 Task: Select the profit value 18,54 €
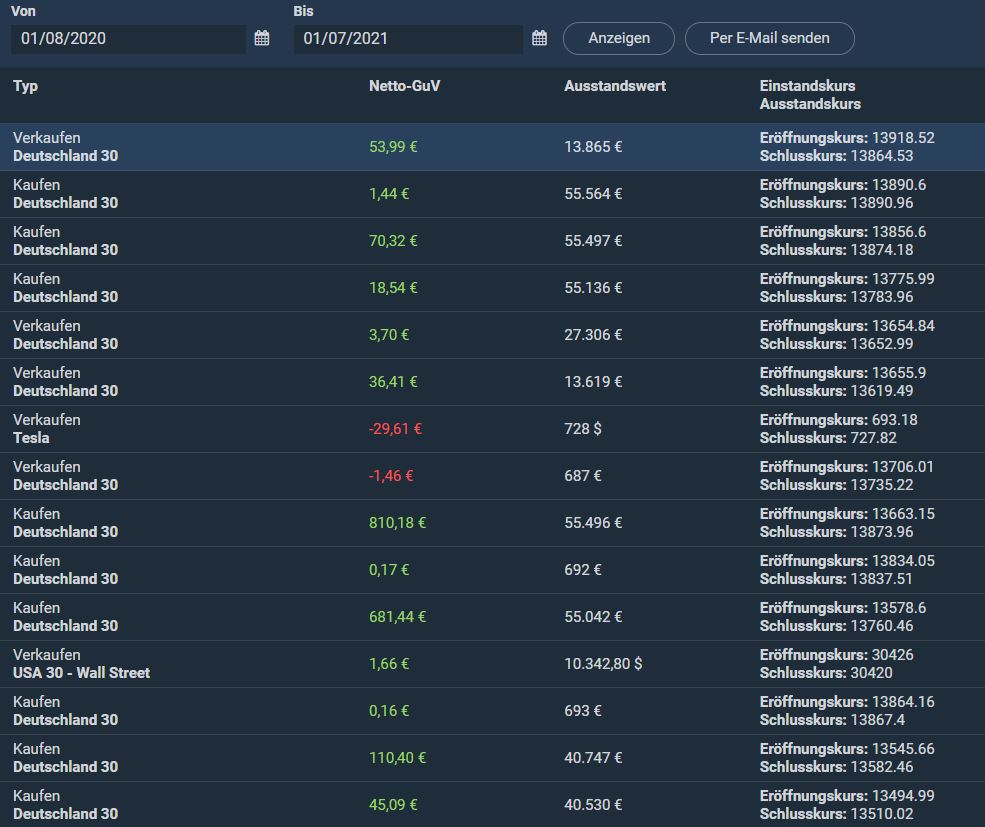pos(393,288)
